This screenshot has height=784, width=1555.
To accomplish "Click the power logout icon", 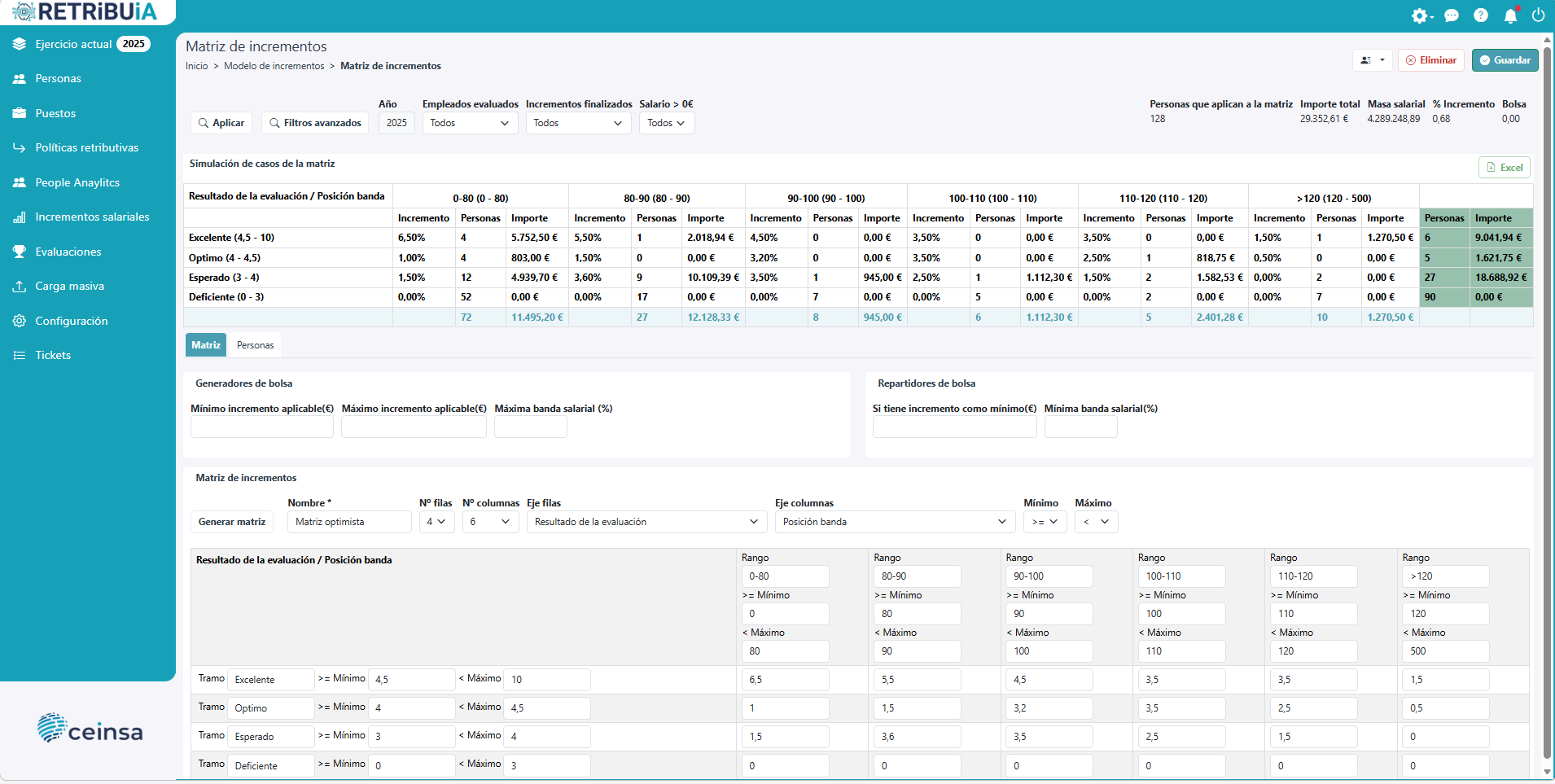I will pos(1538,15).
